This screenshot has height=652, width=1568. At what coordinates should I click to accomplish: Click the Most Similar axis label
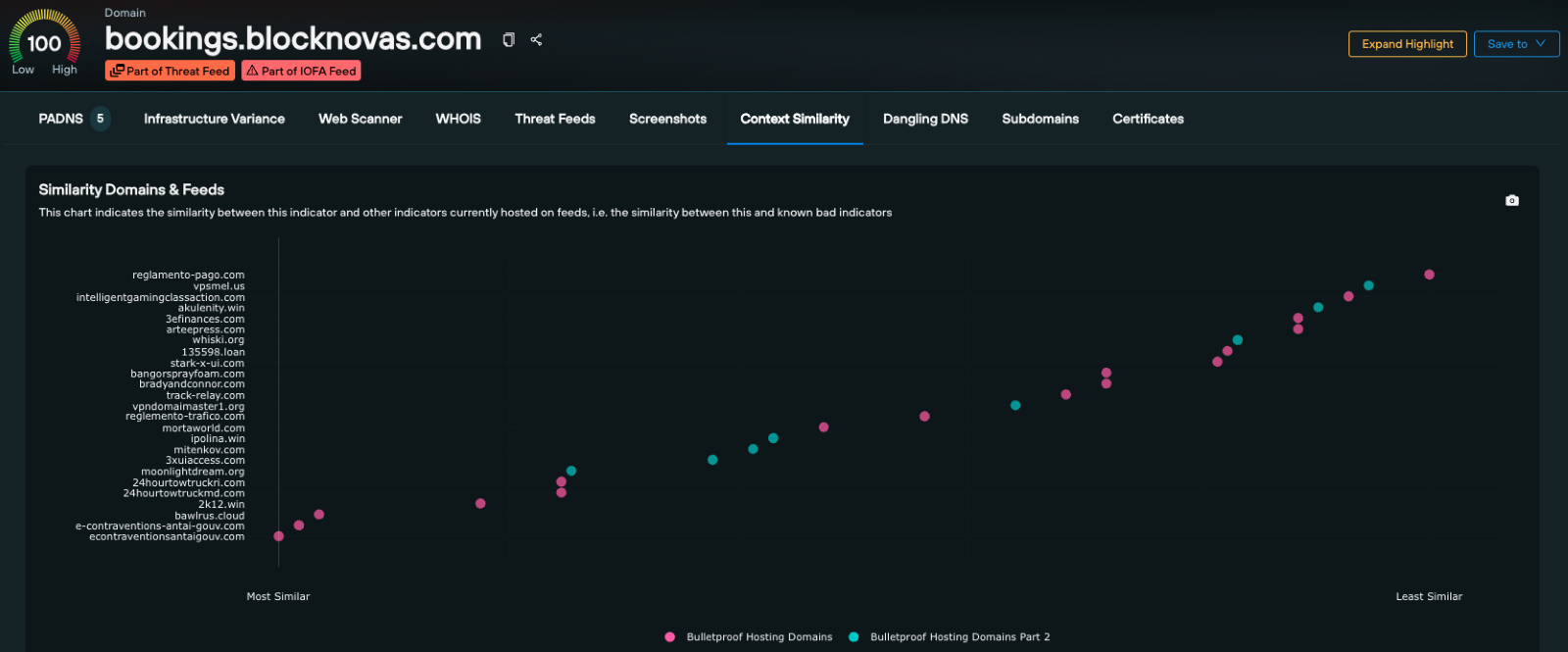(278, 596)
